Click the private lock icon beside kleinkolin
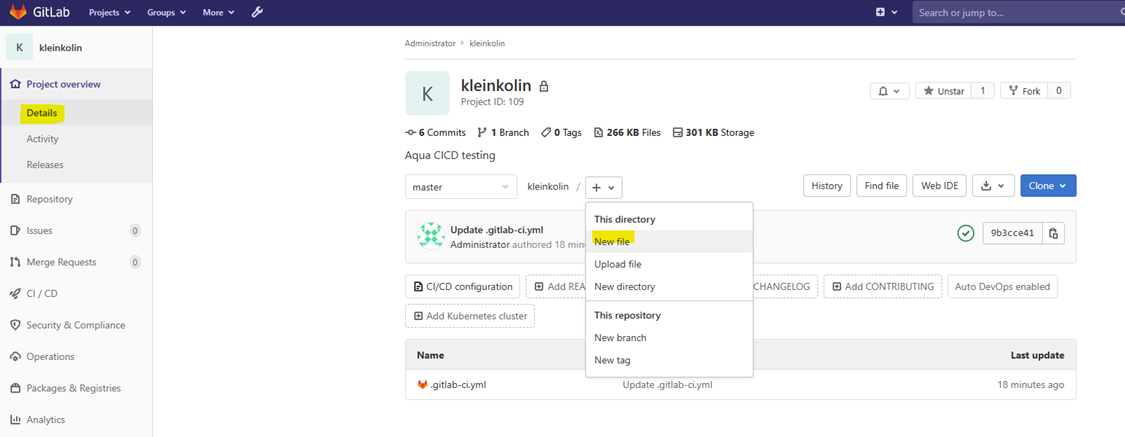Image resolution: width=1125 pixels, height=437 pixels. click(x=544, y=86)
